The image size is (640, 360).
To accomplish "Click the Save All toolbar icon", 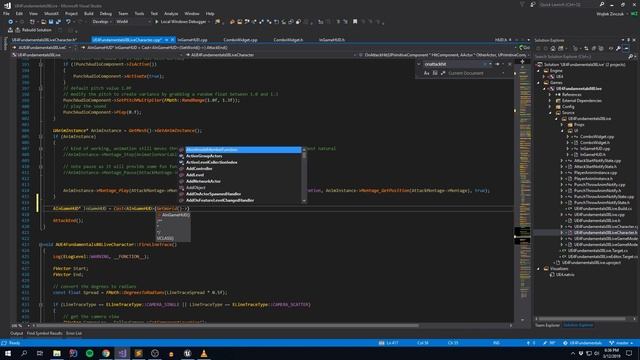I will click(58, 22).
